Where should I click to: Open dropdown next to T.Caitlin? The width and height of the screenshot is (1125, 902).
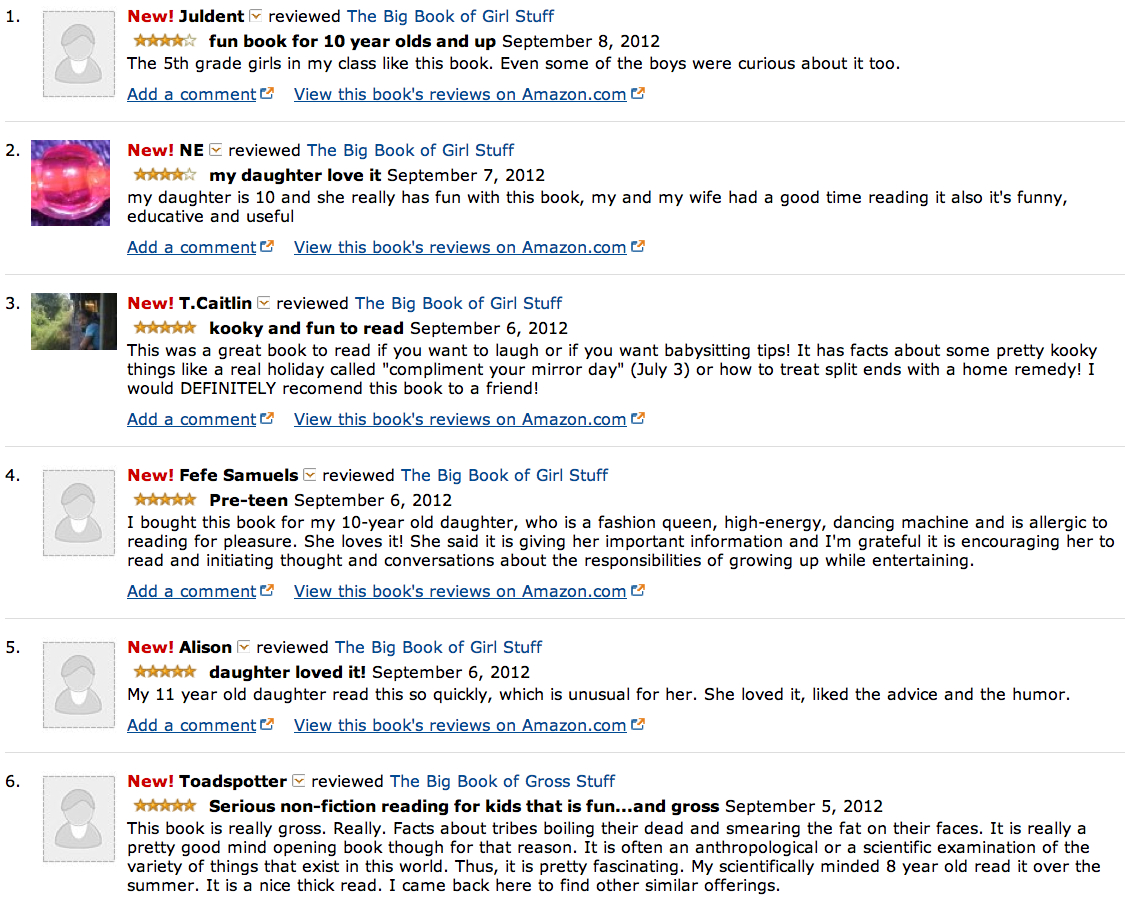pyautogui.click(x=264, y=303)
